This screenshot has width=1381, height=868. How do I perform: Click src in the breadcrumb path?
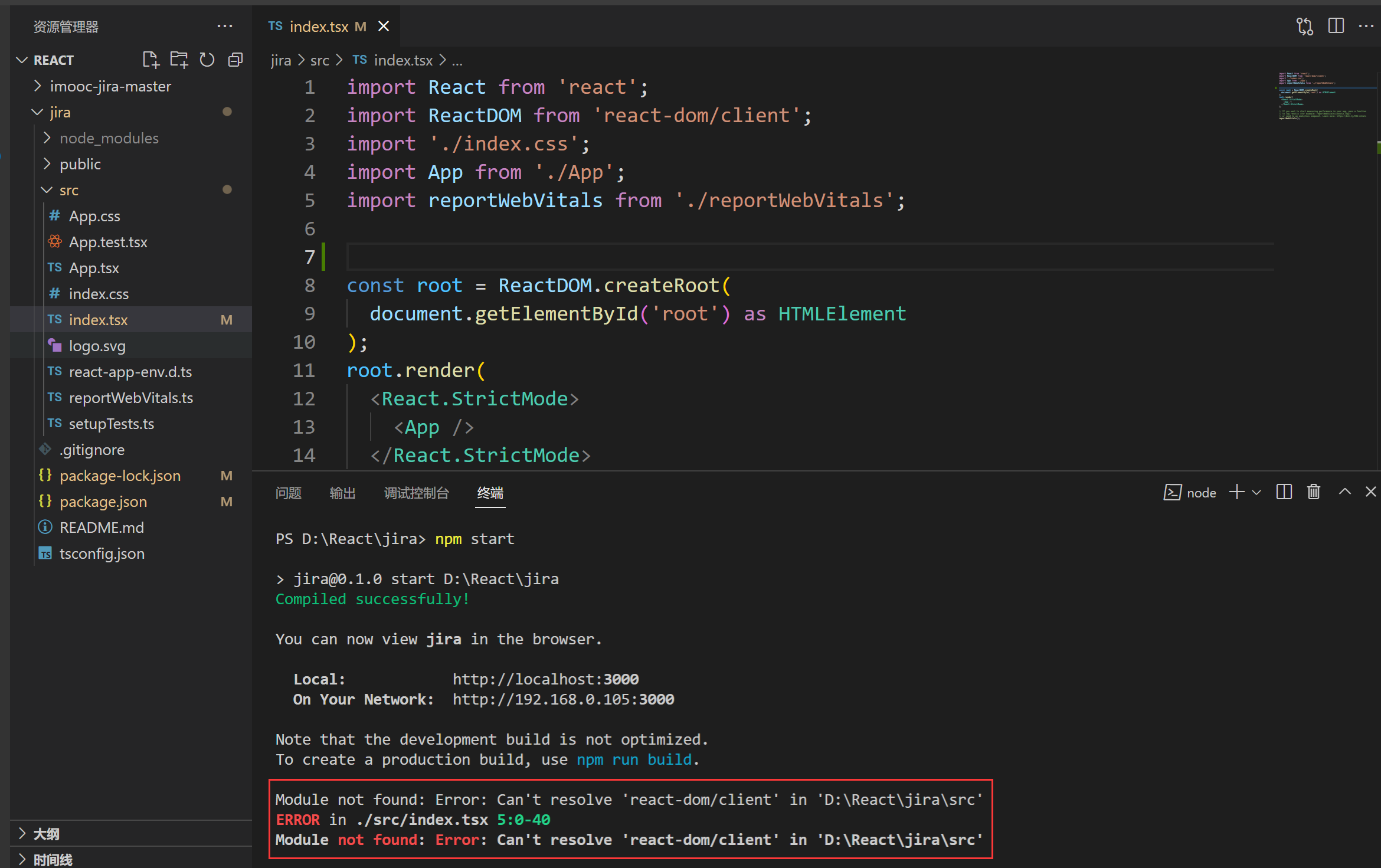point(320,60)
